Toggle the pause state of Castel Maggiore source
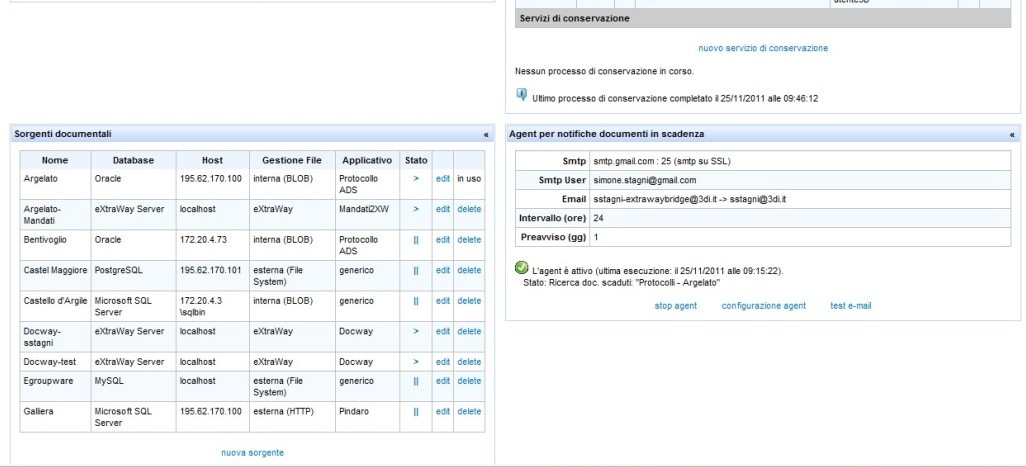This screenshot has width=1026, height=467. pos(416,270)
